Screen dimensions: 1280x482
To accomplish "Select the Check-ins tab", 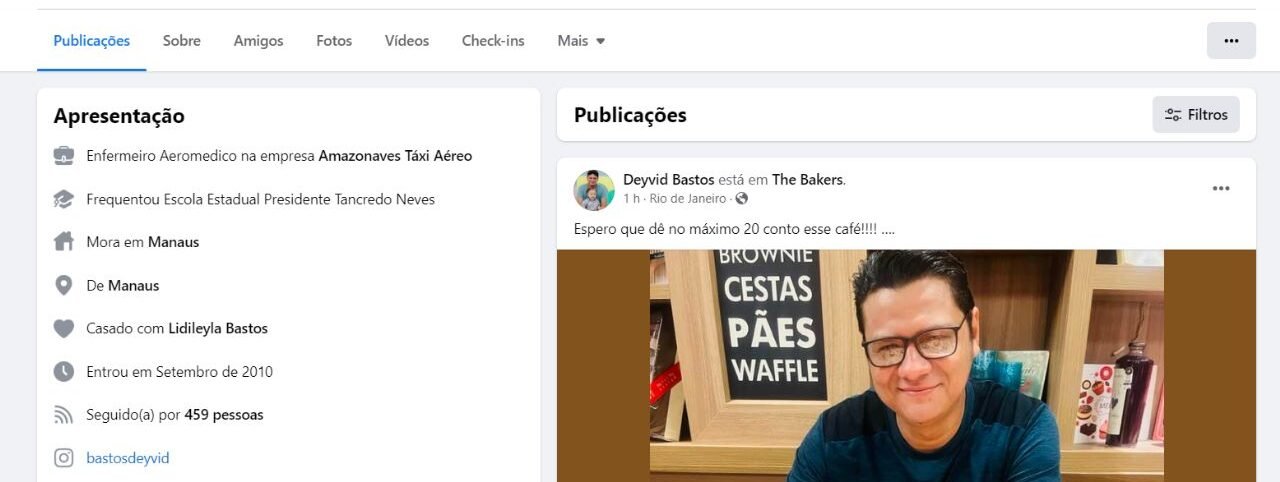I will [493, 41].
